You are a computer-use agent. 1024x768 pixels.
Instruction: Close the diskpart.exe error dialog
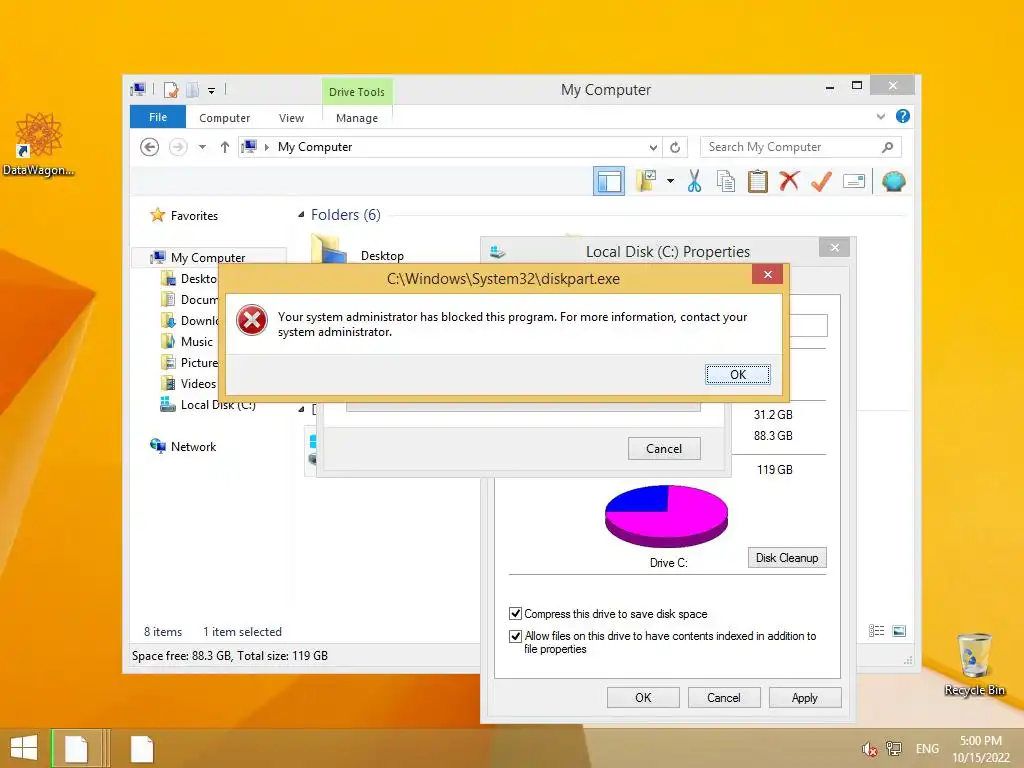pyautogui.click(x=768, y=274)
